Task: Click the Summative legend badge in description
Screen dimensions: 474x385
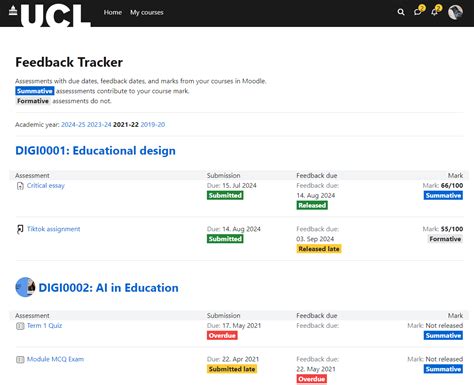Action: pyautogui.click(x=35, y=91)
